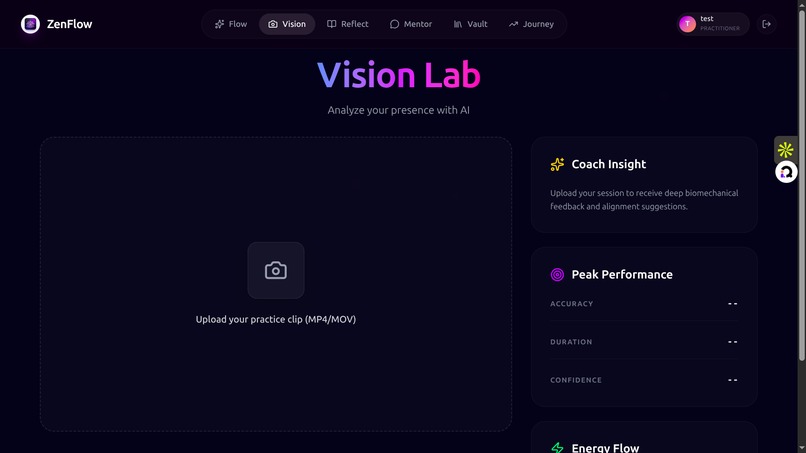Click the ZenFlow logo icon
The image size is (806, 453).
click(x=30, y=24)
